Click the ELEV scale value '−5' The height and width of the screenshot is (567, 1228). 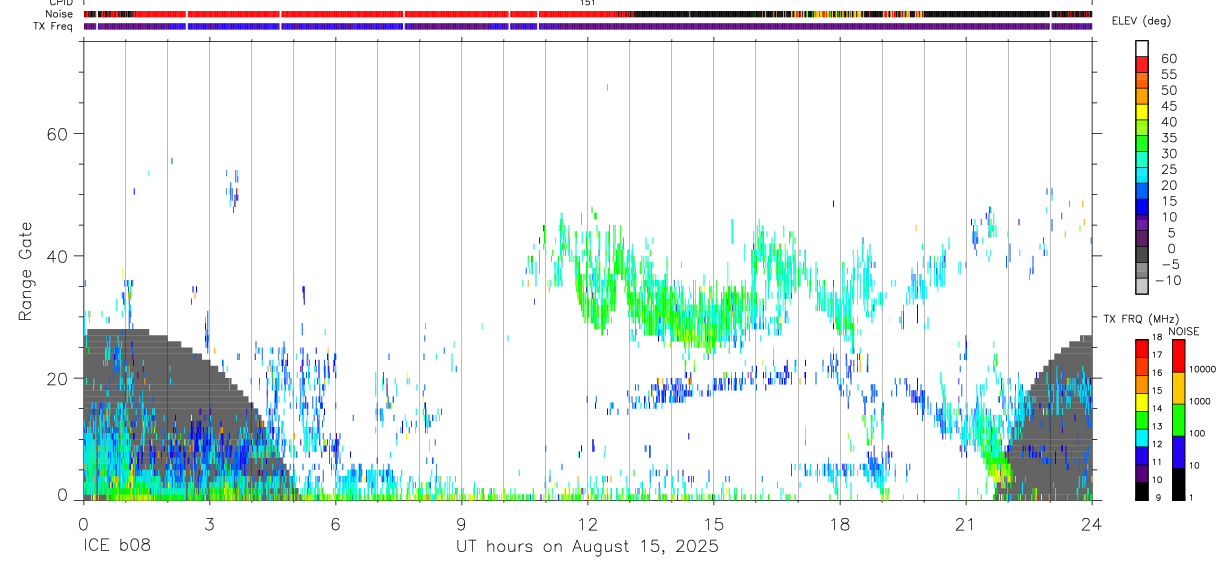(1169, 265)
